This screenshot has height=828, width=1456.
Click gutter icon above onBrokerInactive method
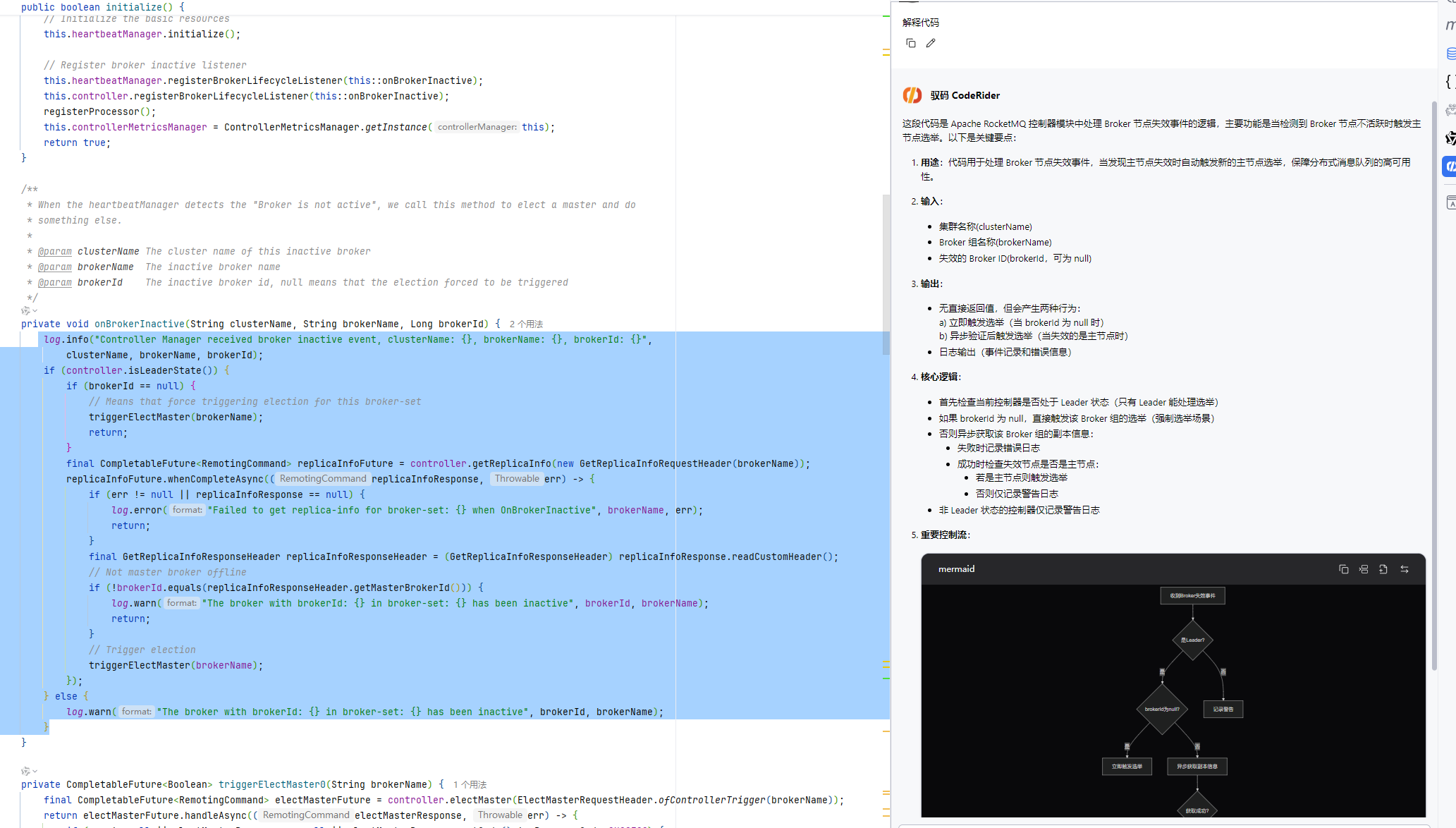[25, 310]
